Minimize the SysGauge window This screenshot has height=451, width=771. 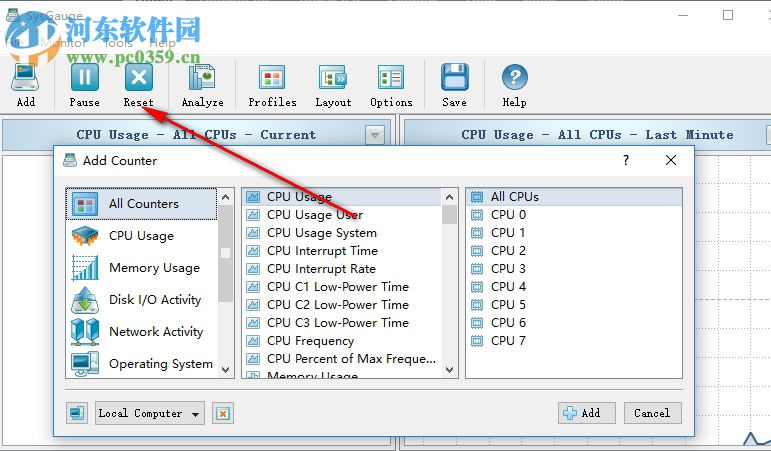(683, 15)
